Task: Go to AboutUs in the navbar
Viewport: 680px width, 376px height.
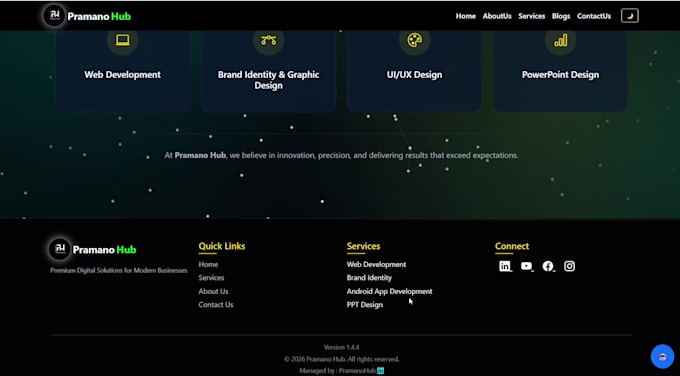Action: tap(497, 16)
